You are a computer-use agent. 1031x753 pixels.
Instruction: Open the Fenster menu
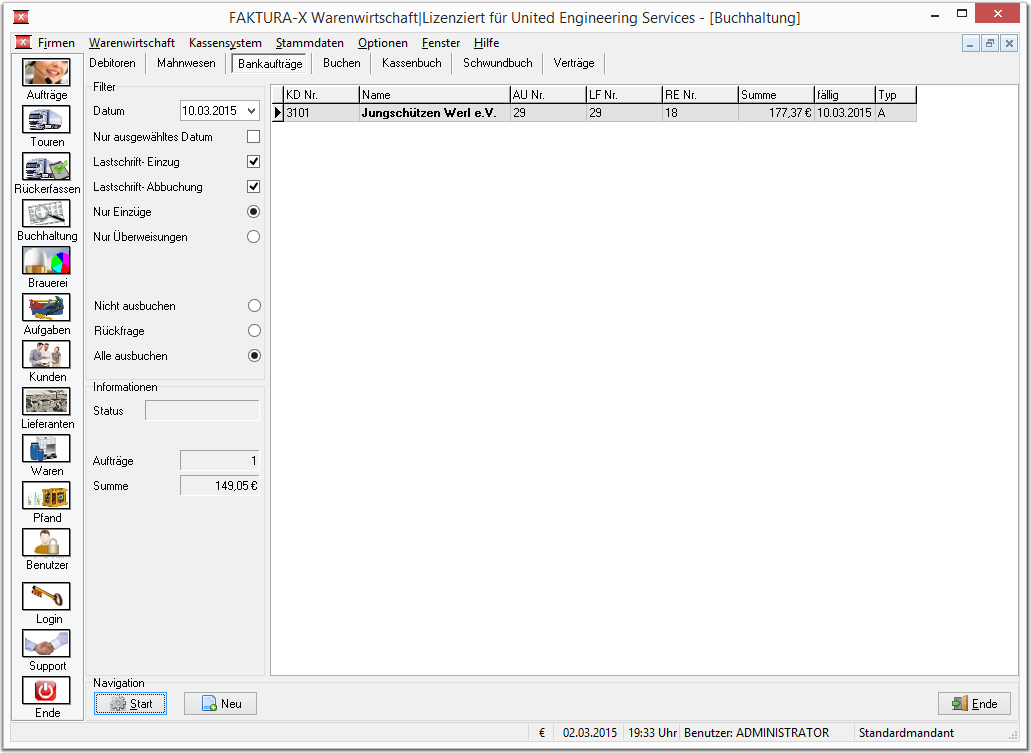click(441, 43)
